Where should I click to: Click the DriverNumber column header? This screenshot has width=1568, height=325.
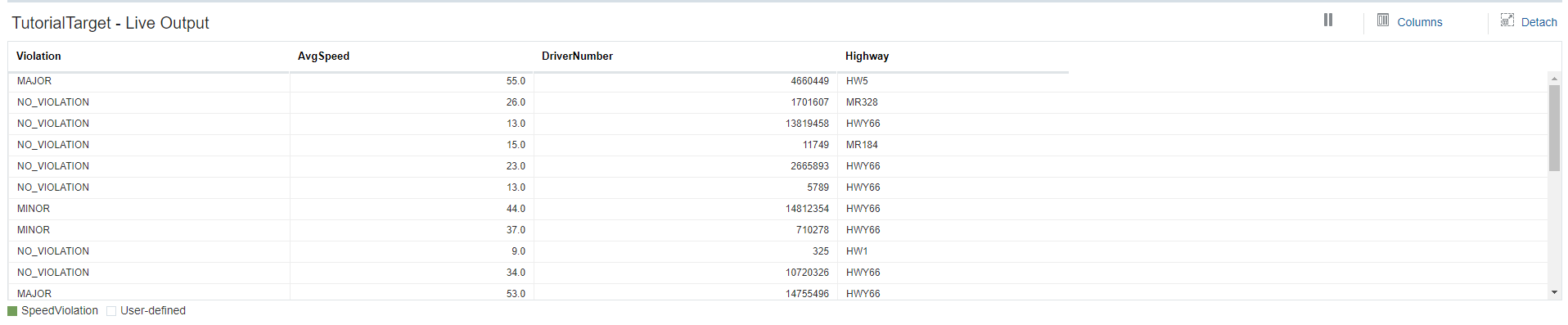pos(577,56)
